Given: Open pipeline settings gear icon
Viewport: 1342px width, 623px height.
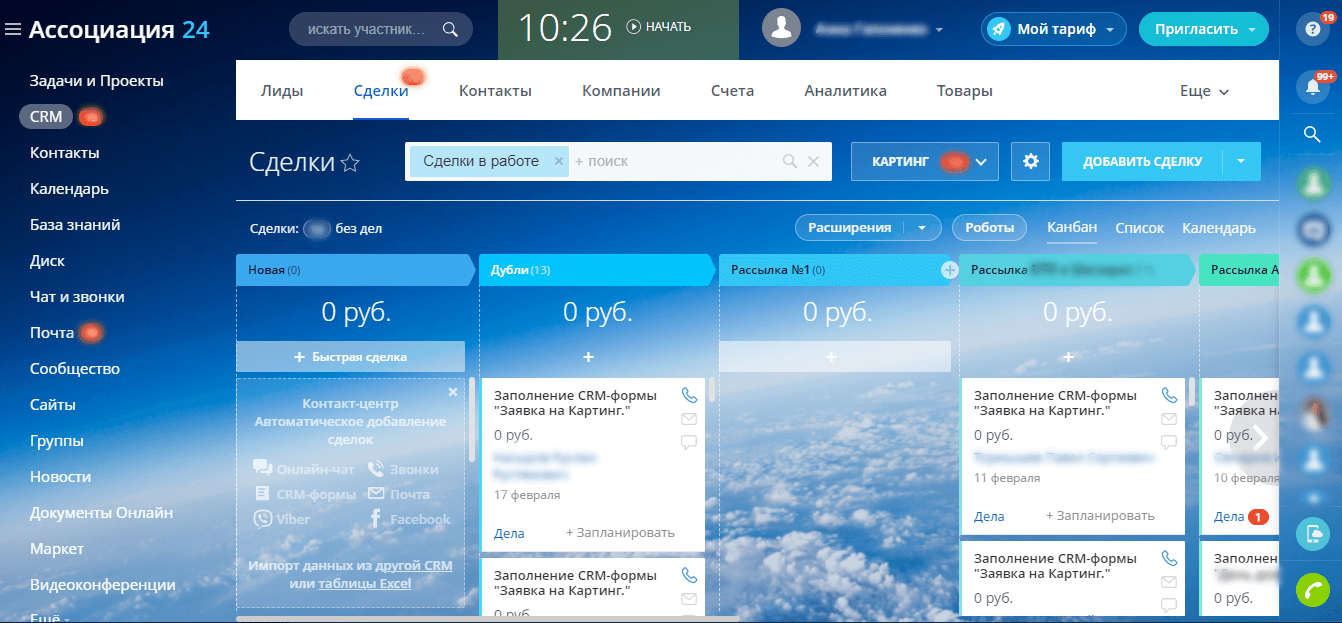Looking at the screenshot, I should pyautogui.click(x=1030, y=161).
